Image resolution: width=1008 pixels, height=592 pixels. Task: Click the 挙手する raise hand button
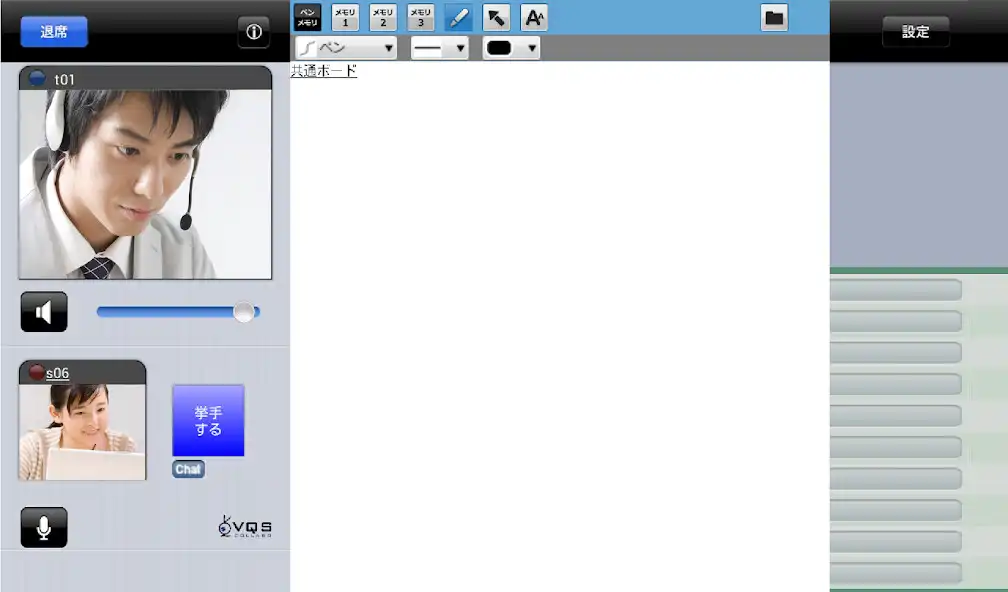(208, 420)
